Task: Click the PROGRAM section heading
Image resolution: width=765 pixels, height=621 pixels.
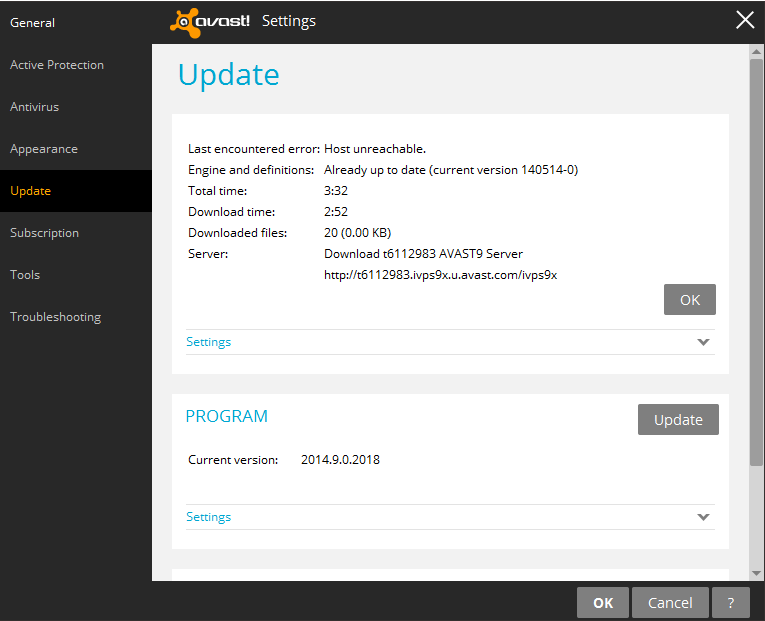Action: click(x=226, y=417)
